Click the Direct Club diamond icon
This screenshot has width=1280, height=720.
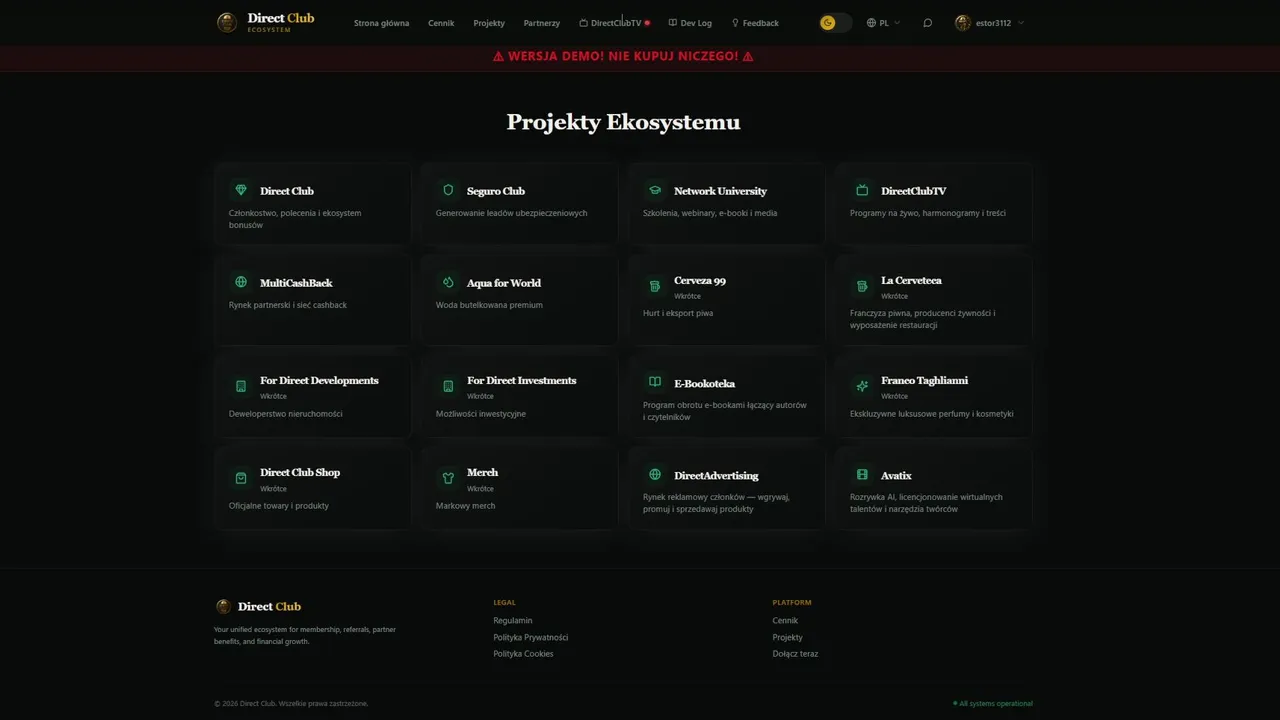(x=241, y=190)
